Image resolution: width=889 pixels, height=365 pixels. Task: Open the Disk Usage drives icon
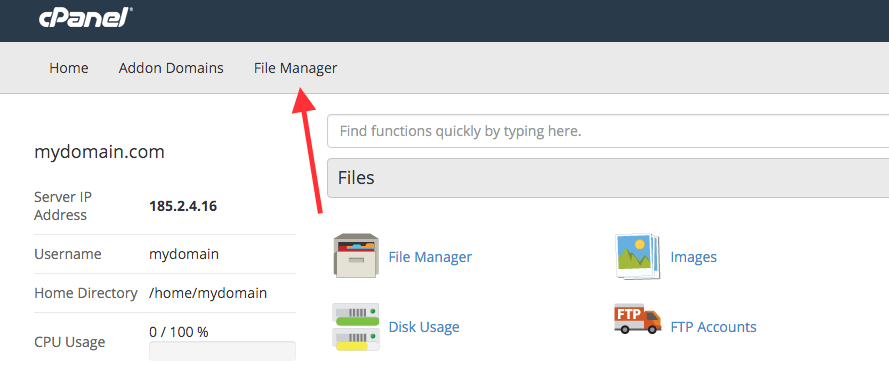click(356, 327)
